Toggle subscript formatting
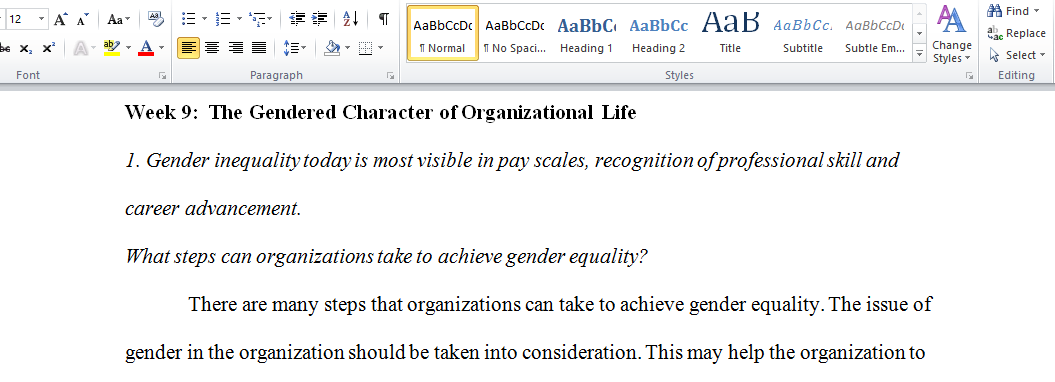Image resolution: width=1055 pixels, height=382 pixels. pyautogui.click(x=26, y=48)
